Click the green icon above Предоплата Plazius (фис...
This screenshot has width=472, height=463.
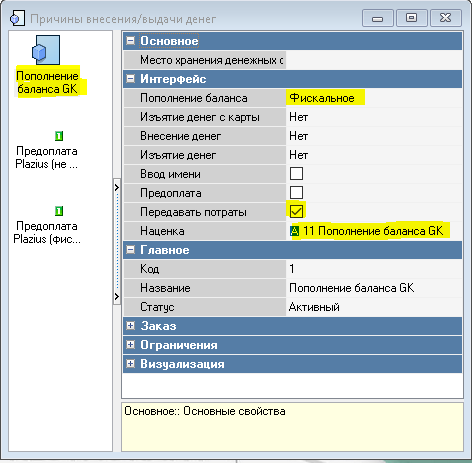(59, 211)
